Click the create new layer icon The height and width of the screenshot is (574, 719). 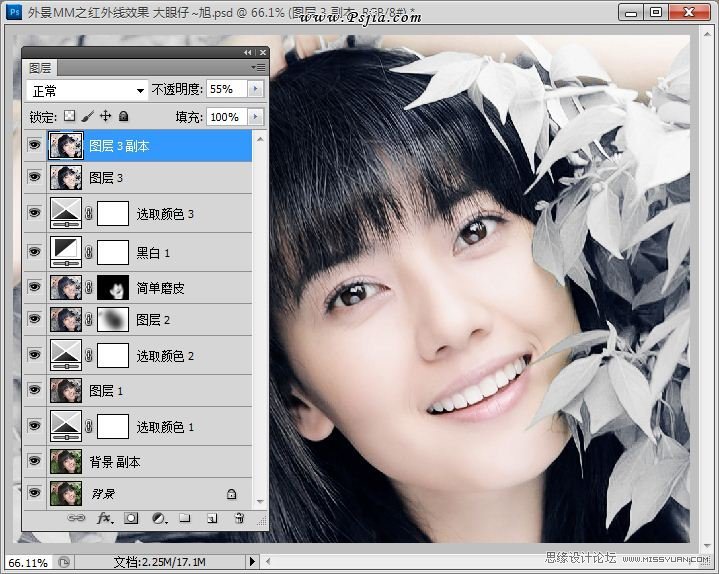coord(212,519)
